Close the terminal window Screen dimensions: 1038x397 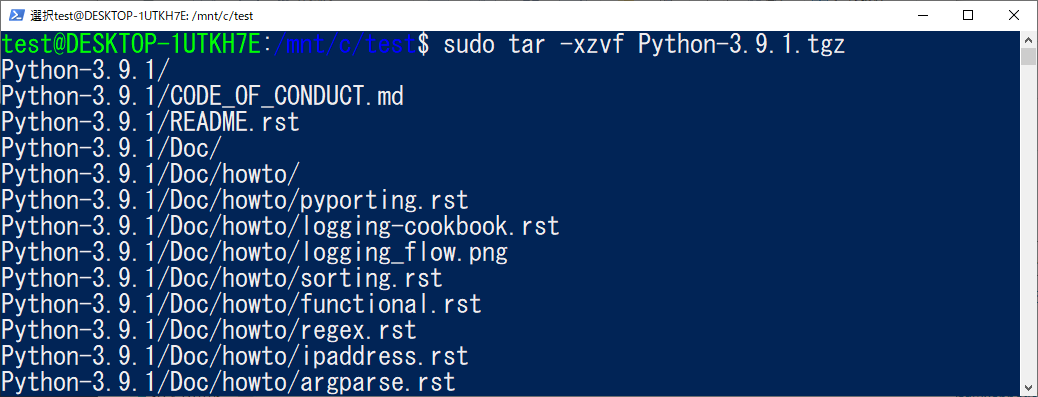pos(1014,15)
